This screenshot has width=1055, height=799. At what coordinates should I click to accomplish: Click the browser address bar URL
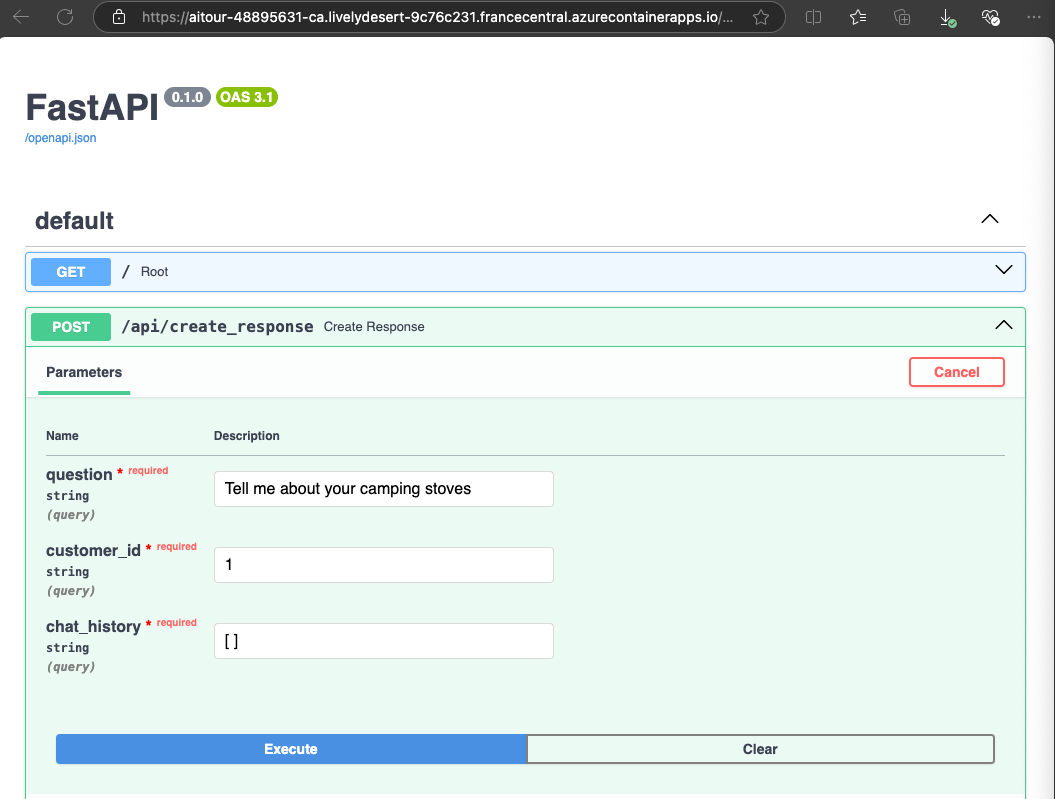click(x=437, y=17)
